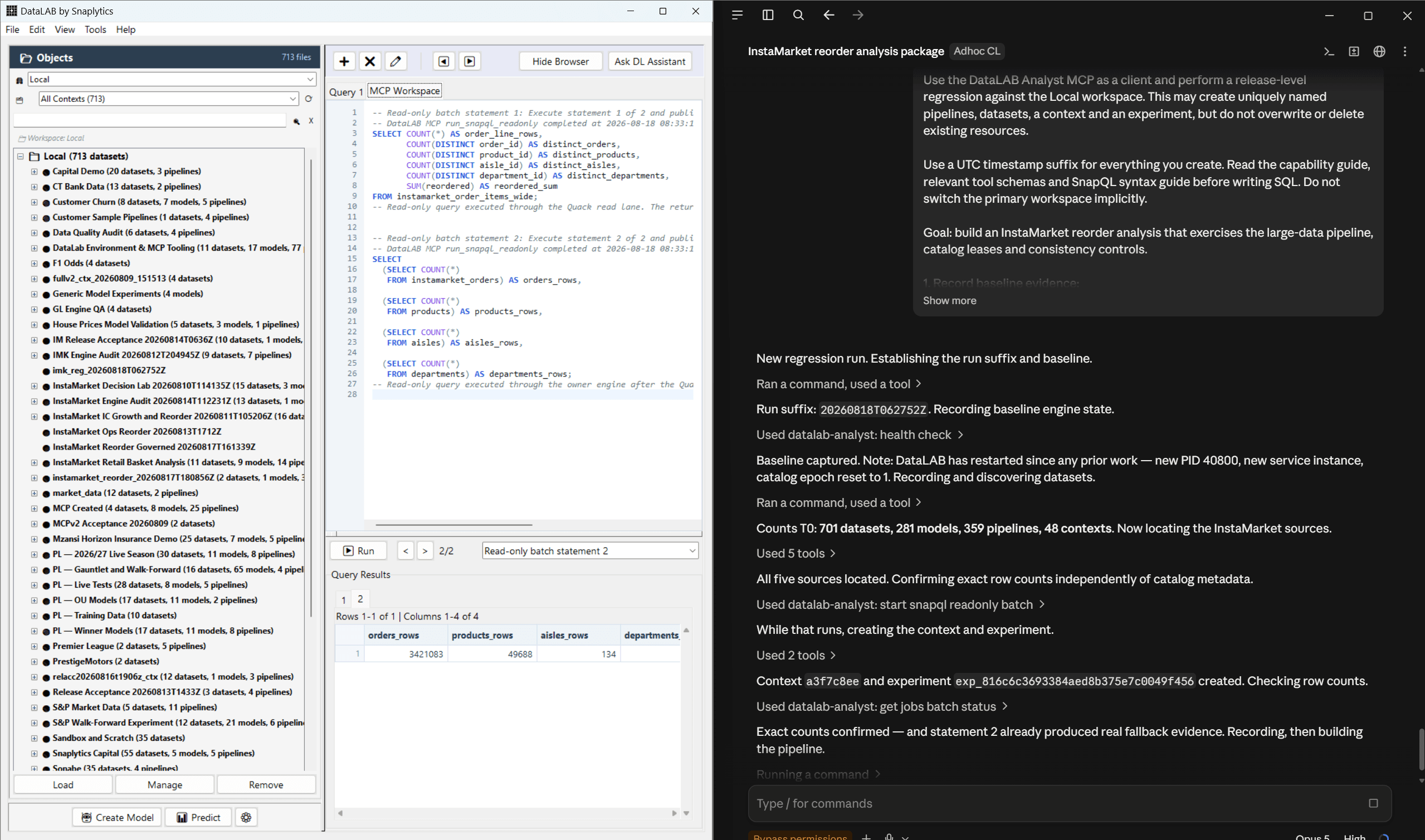Open the Tools menu

pos(95,30)
